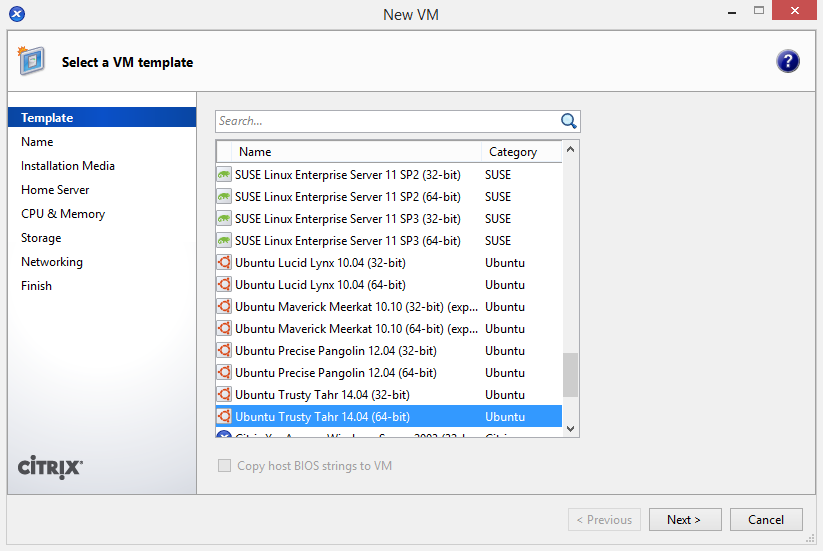Select Ubuntu Trusty Tahr 14.04 (64-bit) template
This screenshot has width=823, height=551.
(x=389, y=417)
